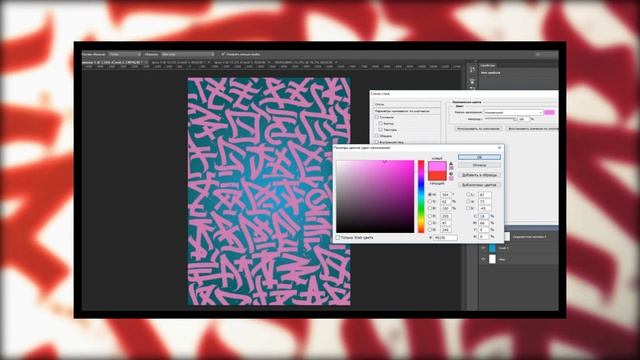Close the color picker dialog with X
Image resolution: width=640 pixels, height=360 pixels.
tap(499, 148)
